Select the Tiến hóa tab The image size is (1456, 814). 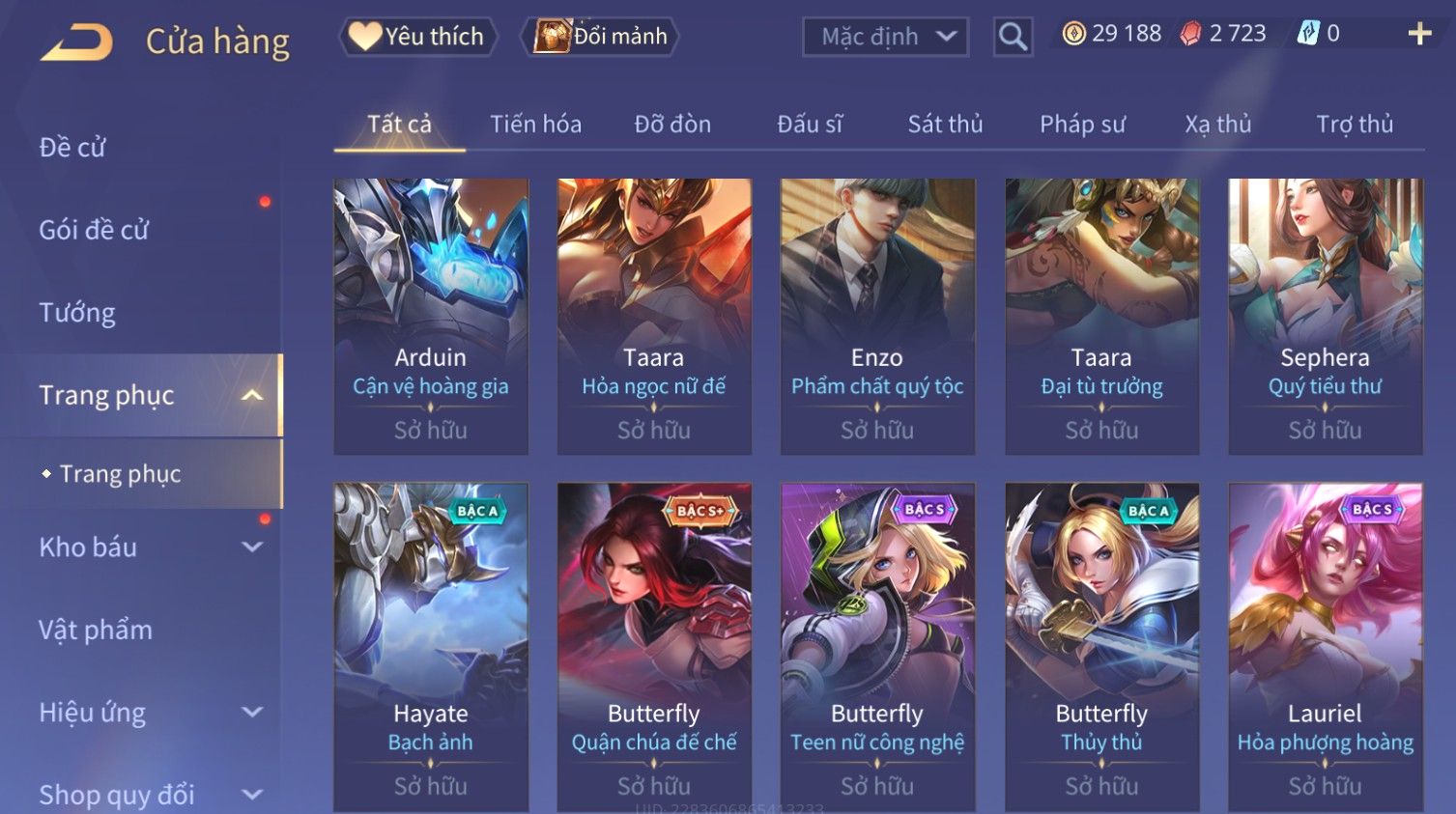pos(535,125)
